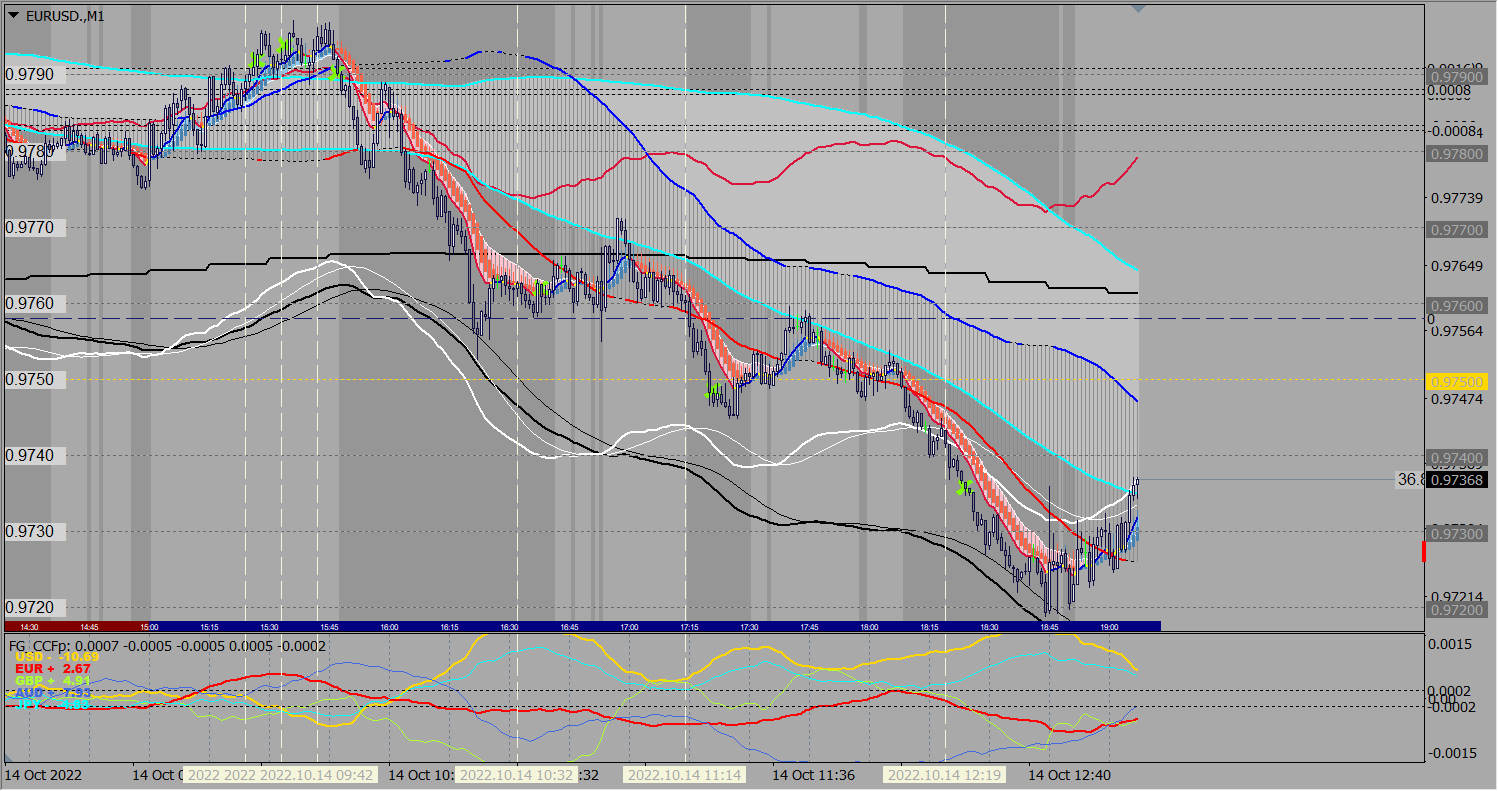Click the "18:15" session time label
The width and height of the screenshot is (1498, 791).
929,627
